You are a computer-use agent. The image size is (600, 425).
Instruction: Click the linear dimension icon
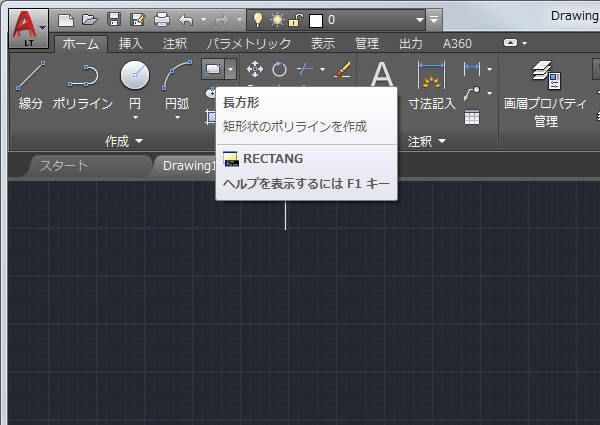coord(471,69)
